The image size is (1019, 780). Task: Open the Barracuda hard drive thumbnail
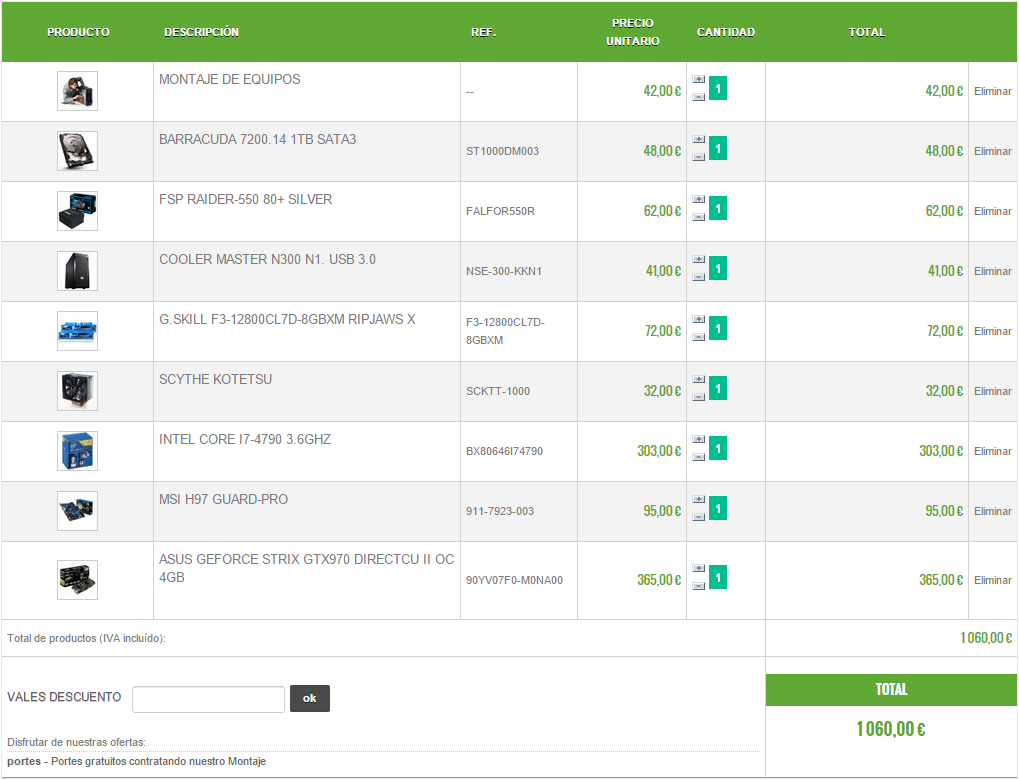pyautogui.click(x=77, y=151)
